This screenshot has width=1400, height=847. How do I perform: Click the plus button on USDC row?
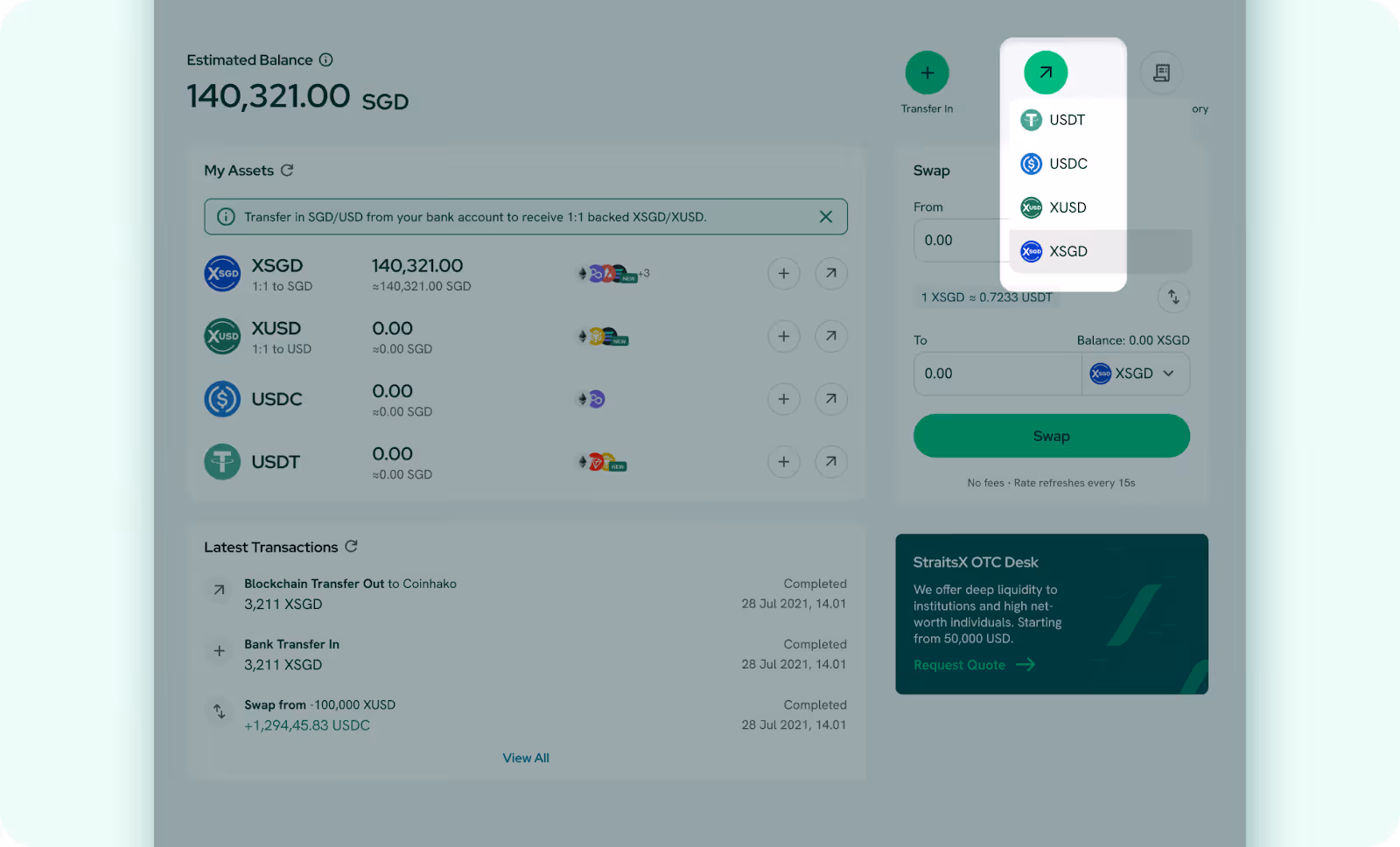[784, 399]
